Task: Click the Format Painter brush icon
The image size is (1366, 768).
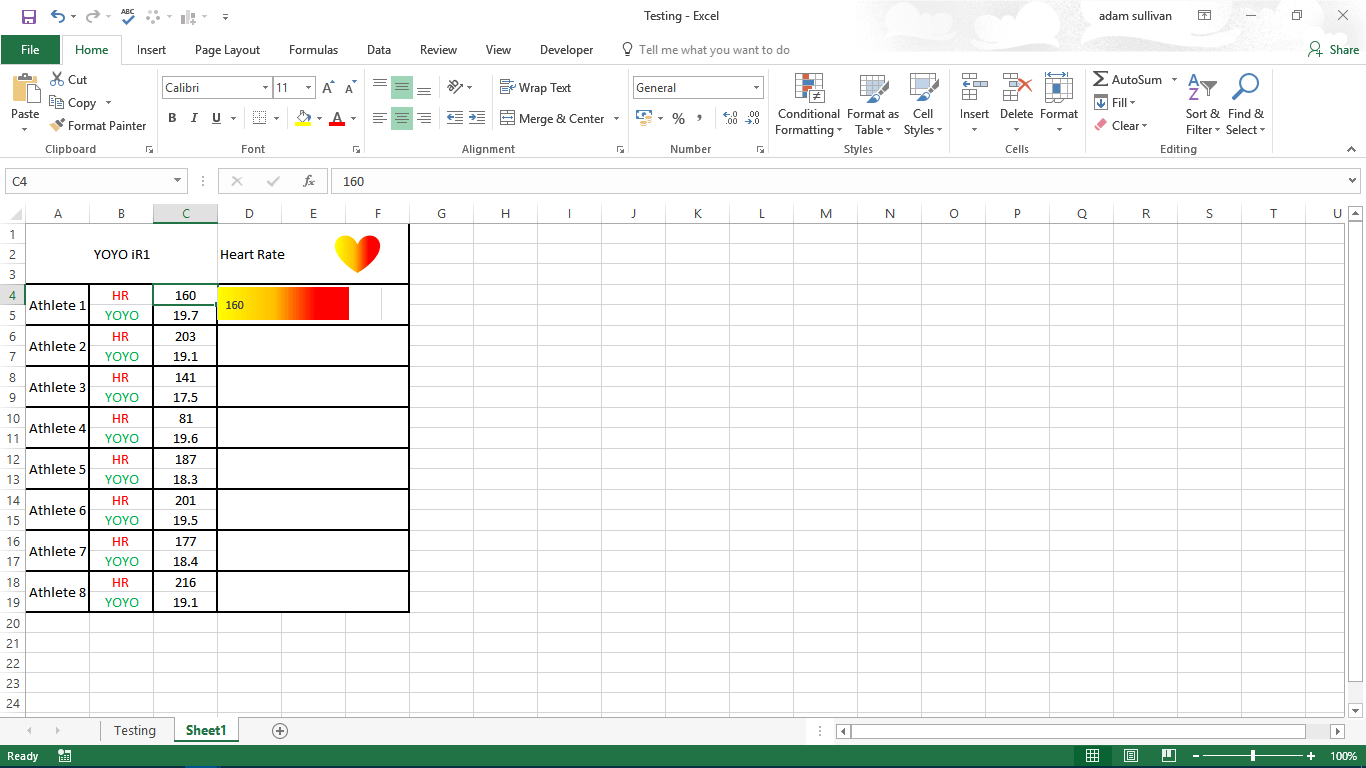Action: [x=57, y=126]
